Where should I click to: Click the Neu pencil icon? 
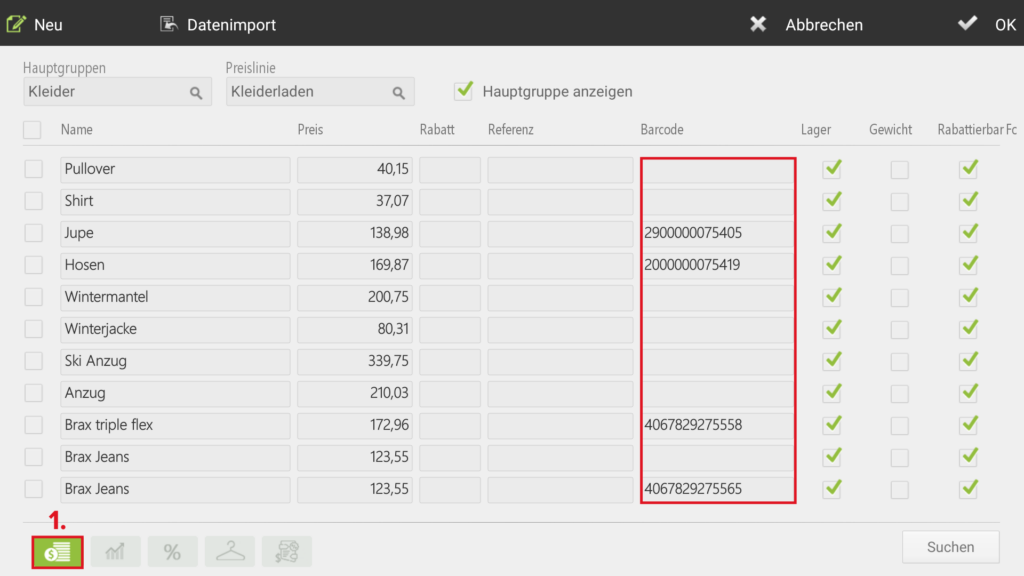pos(16,24)
